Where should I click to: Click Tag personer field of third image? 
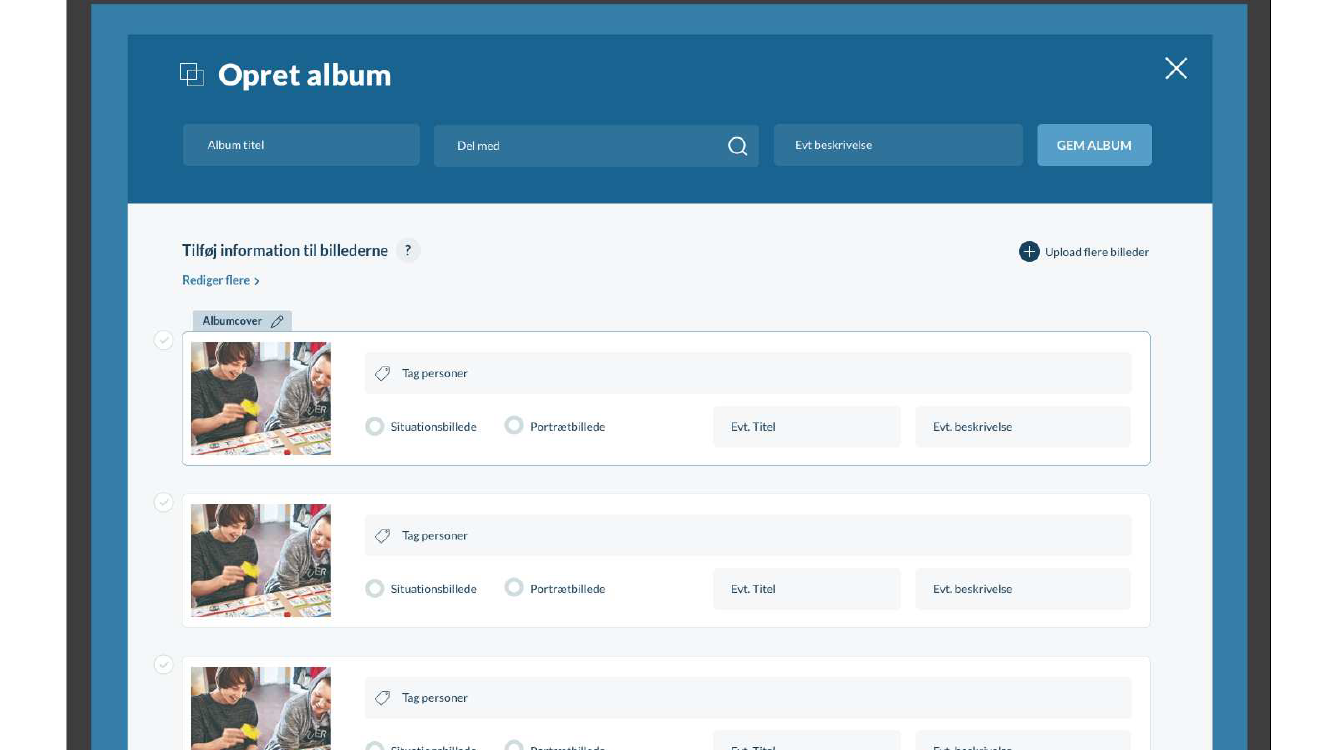coord(748,698)
